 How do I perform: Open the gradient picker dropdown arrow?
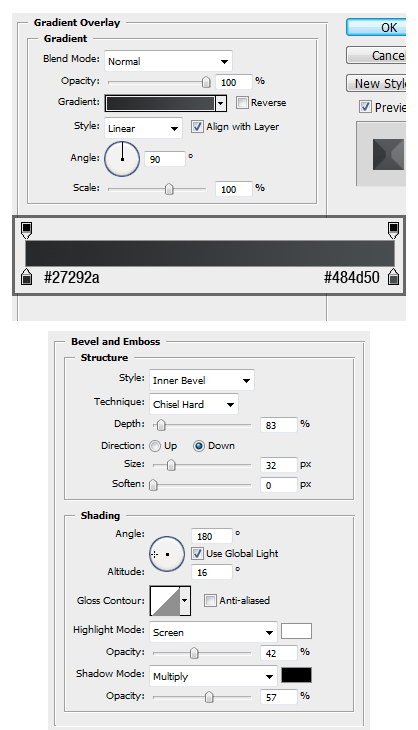221,103
